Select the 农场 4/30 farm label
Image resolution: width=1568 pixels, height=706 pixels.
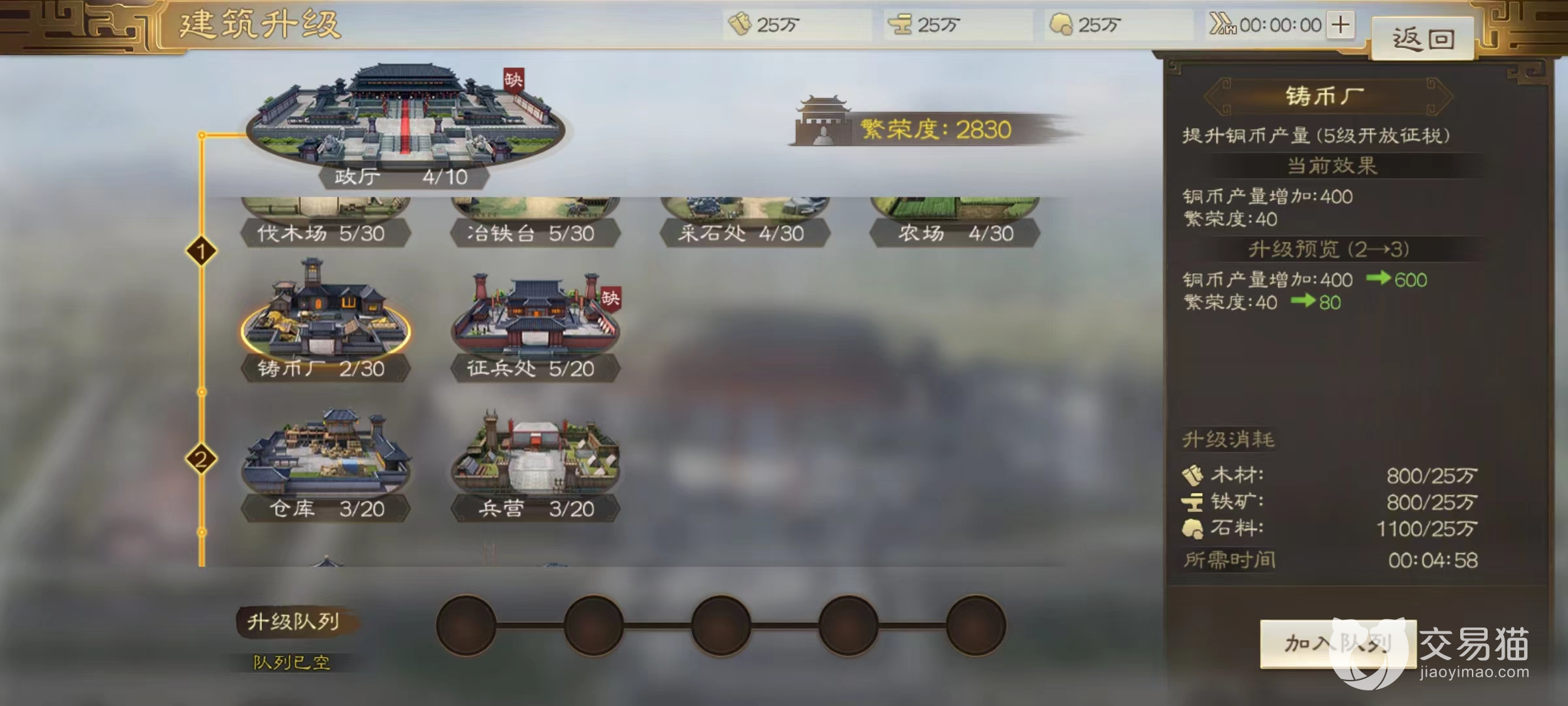[955, 233]
